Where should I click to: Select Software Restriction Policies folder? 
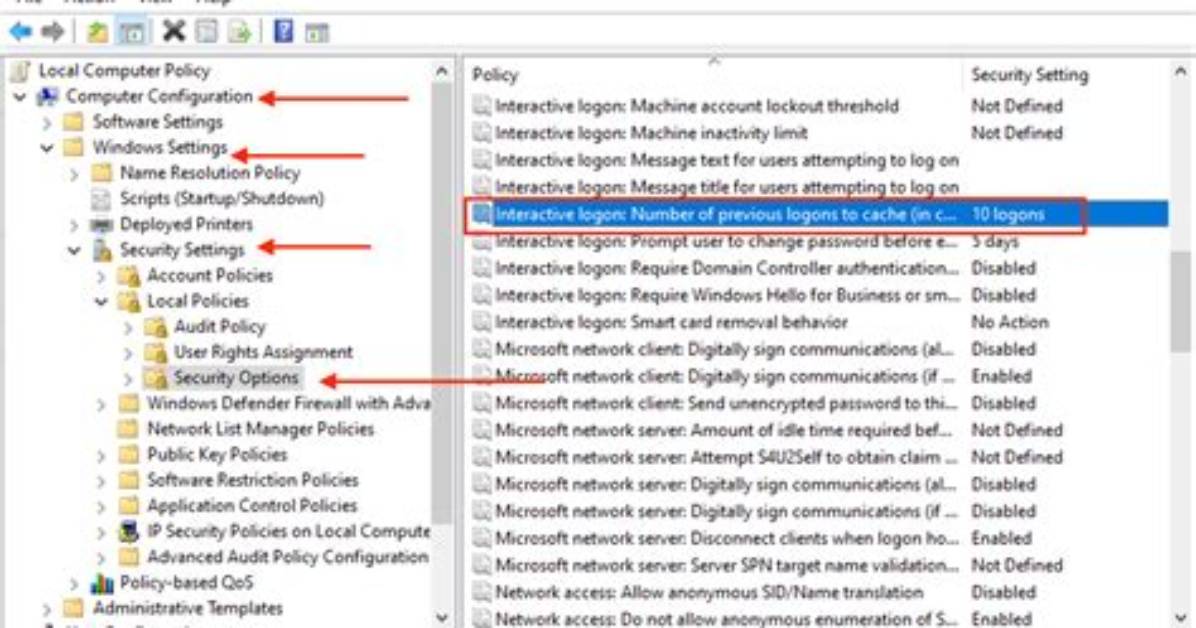pos(252,480)
